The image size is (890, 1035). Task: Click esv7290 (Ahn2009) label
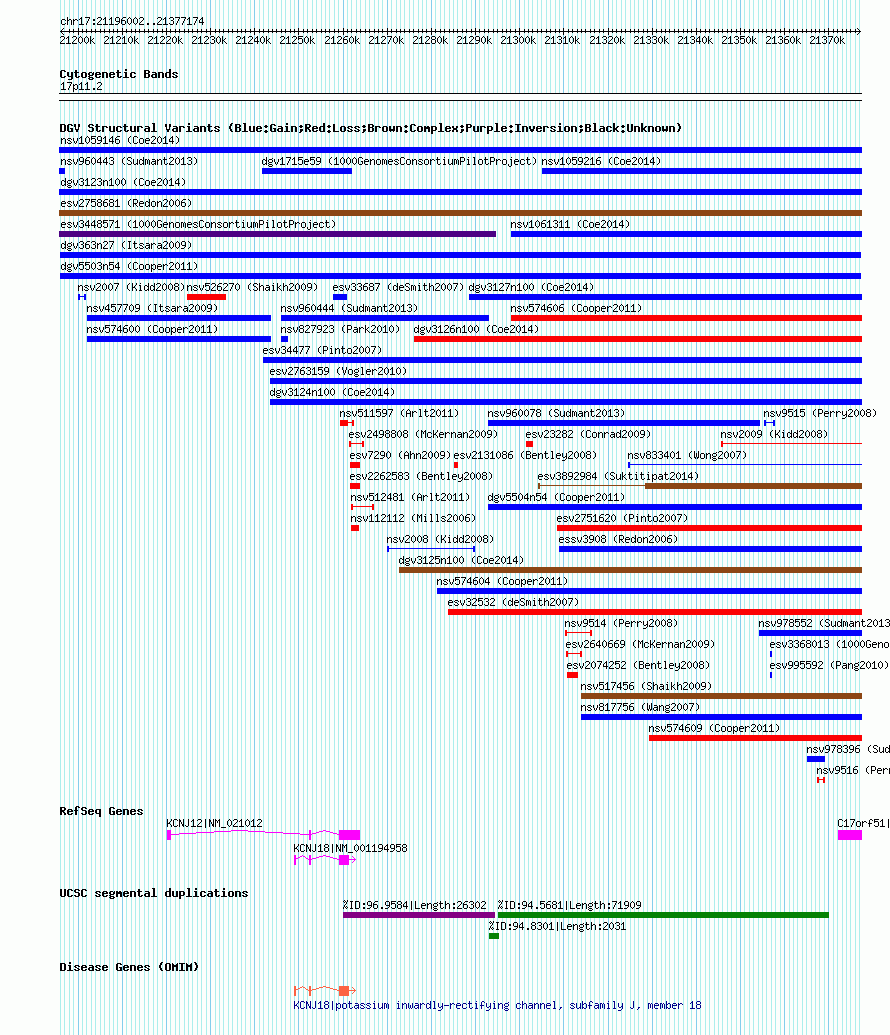click(400, 456)
